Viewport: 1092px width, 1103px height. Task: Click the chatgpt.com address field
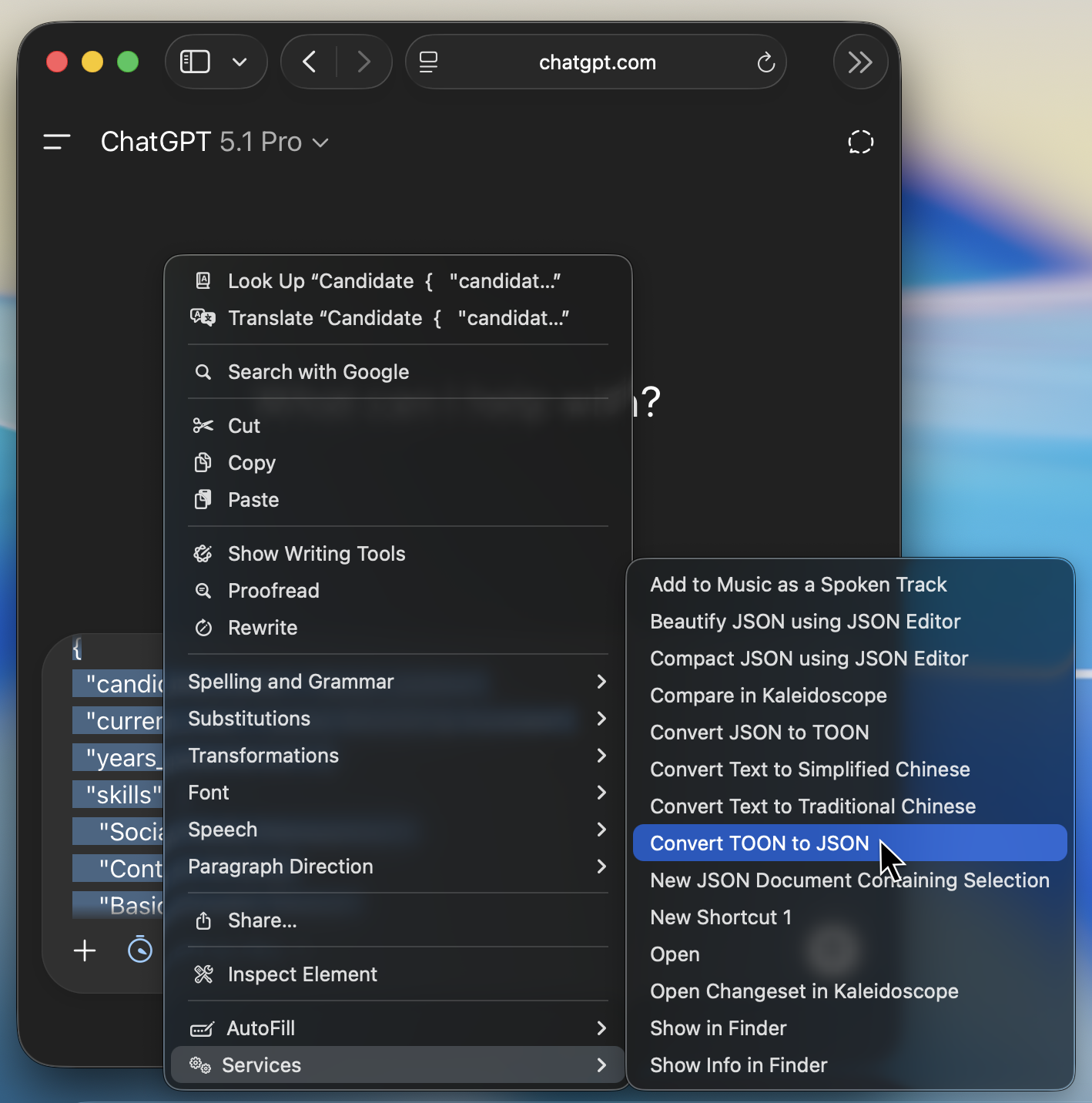click(x=597, y=62)
